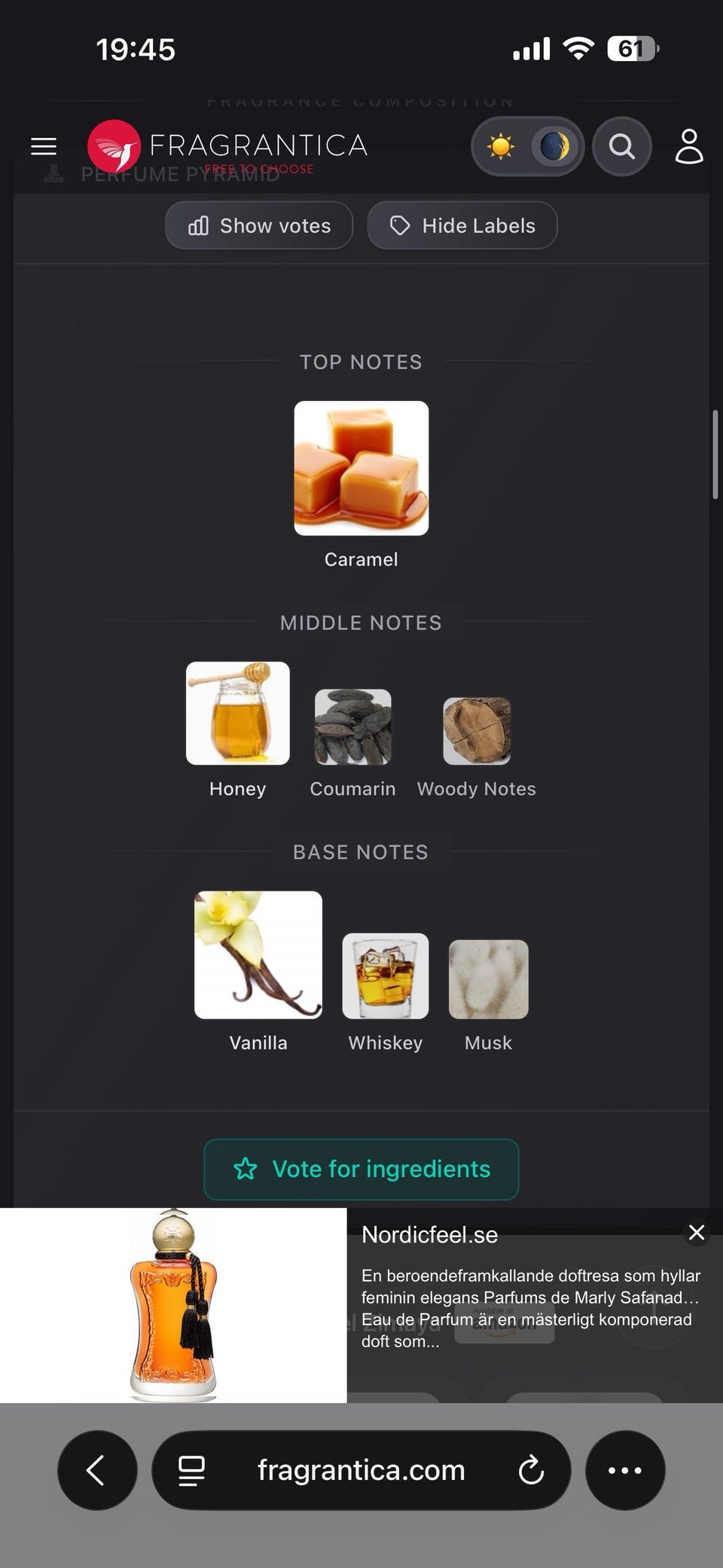This screenshot has height=1568, width=723.
Task: Switch to light mode sun icon
Action: point(500,146)
